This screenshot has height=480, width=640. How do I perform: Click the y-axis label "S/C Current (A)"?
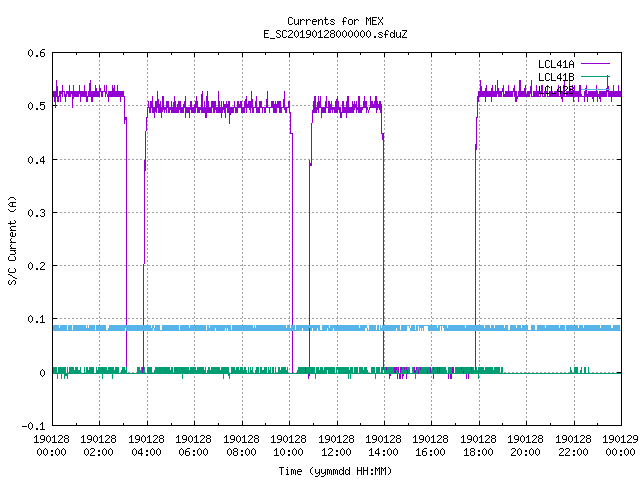coord(12,240)
